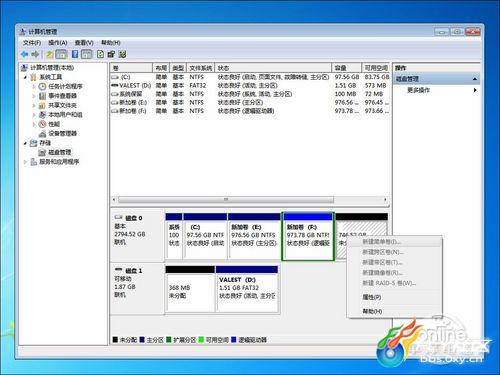Select the (C:) 97.56 GB partition block

[x=205, y=236]
